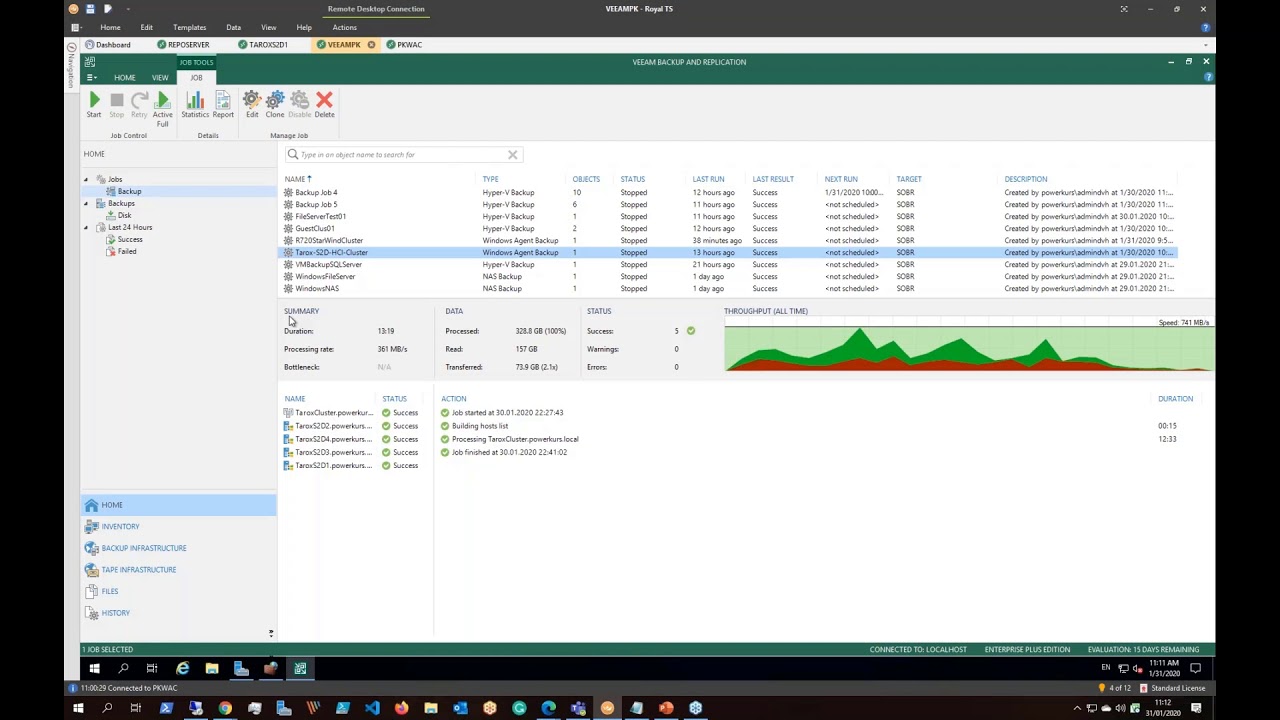The image size is (1280, 720).
Task: Sort jobs by TYPE column
Action: (x=490, y=179)
